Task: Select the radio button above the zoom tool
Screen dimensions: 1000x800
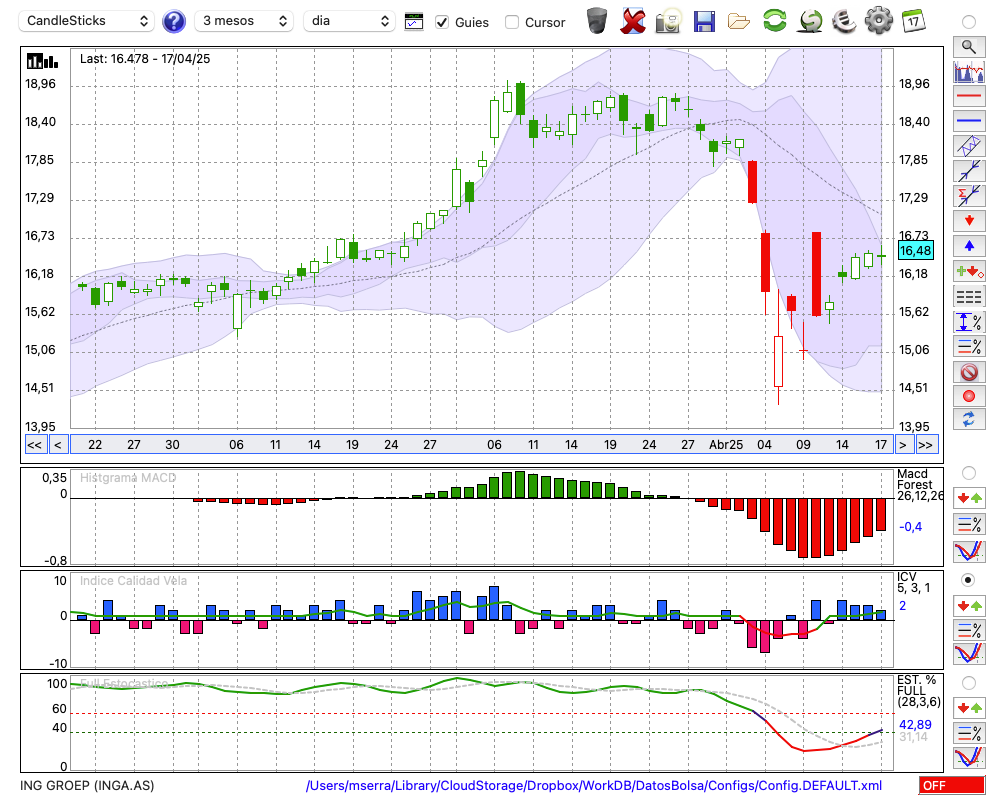Action: [x=969, y=22]
